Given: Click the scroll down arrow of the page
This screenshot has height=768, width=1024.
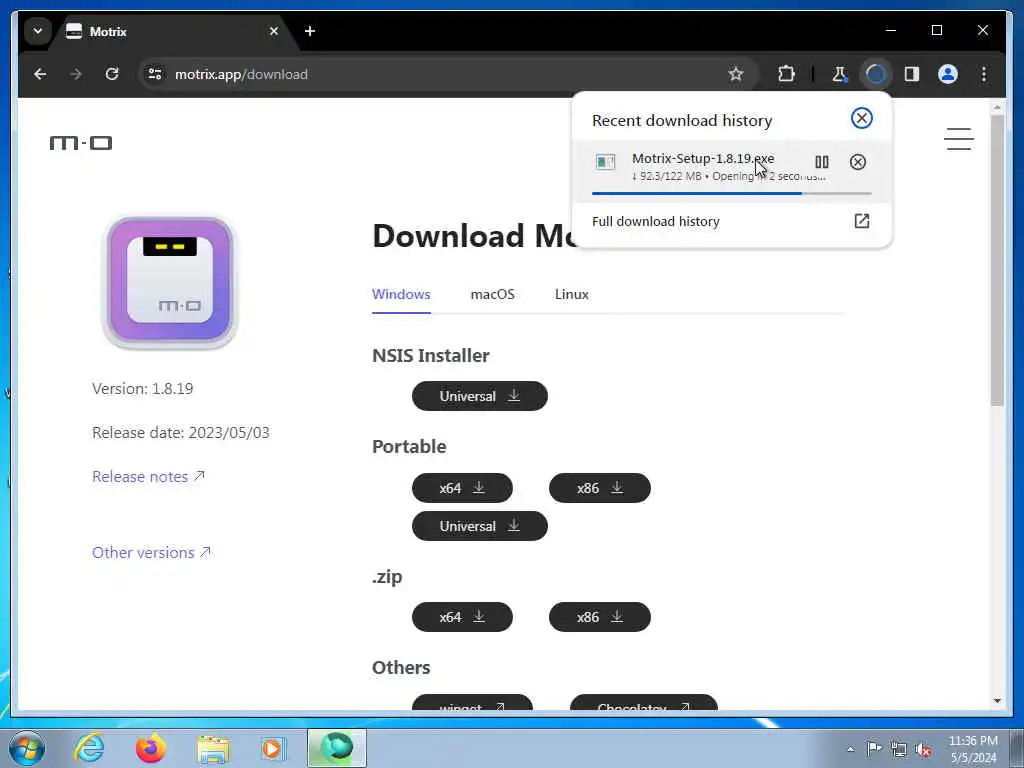Looking at the screenshot, I should [997, 701].
